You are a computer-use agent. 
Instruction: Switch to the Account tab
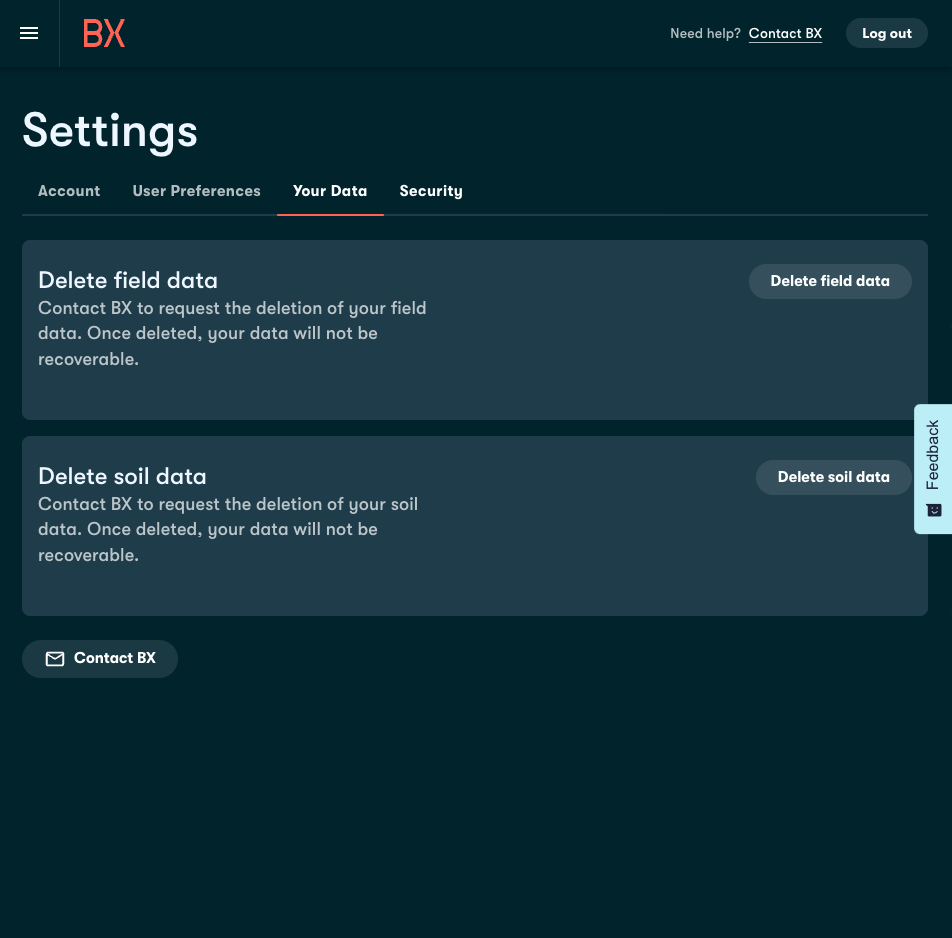click(x=69, y=191)
